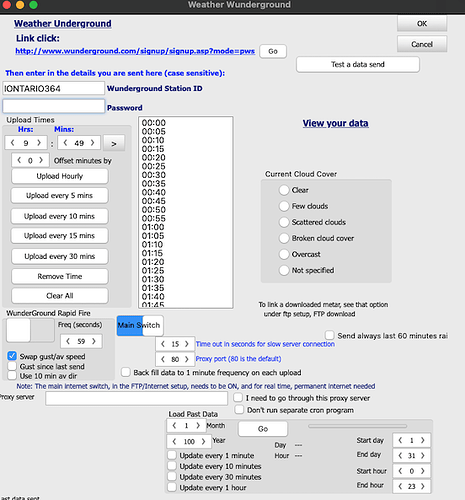The height and width of the screenshot is (500, 465).
Task: Increase Load Past Data Year
Action: (203, 441)
